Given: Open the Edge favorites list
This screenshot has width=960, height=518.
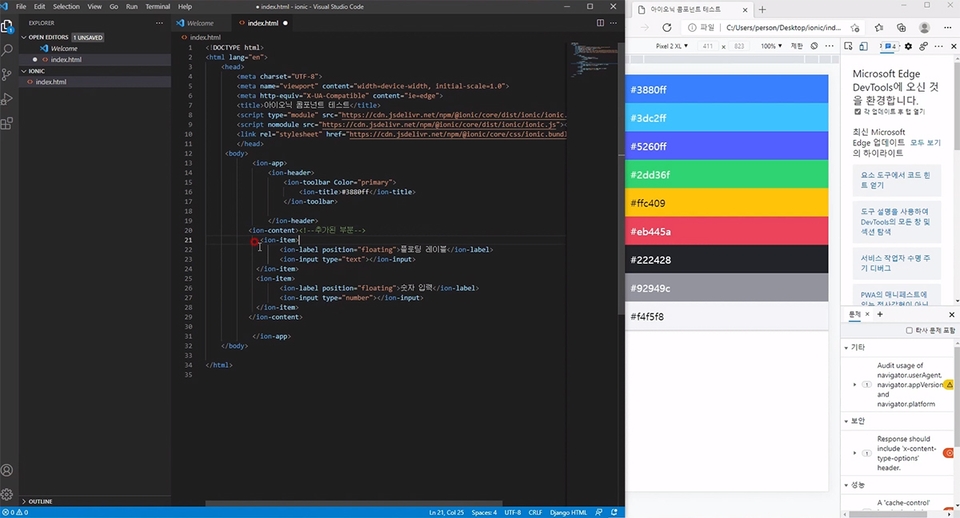Looking at the screenshot, I should [x=879, y=28].
